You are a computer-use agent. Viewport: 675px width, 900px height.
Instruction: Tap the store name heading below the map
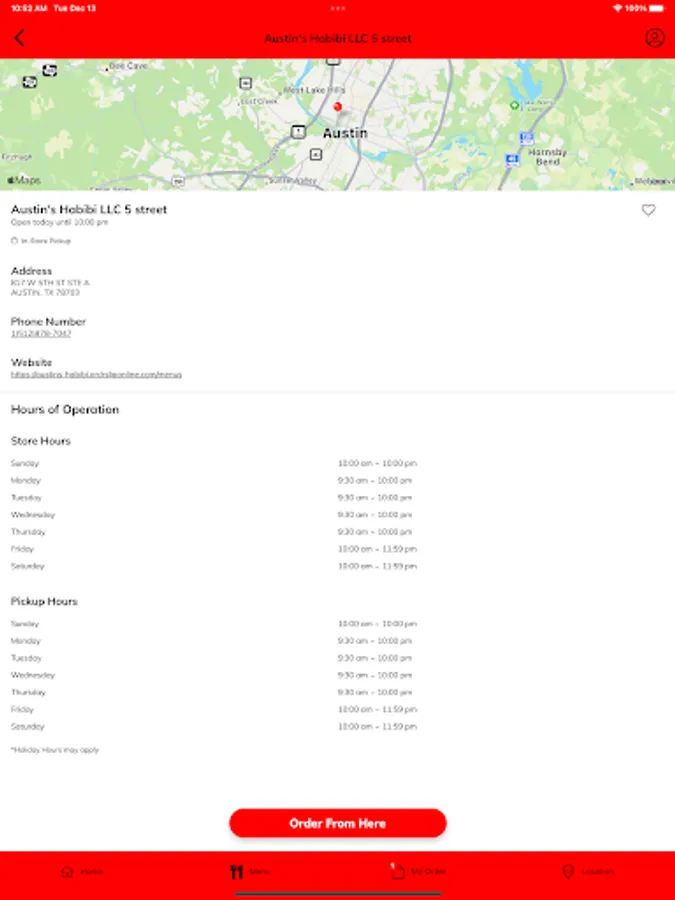[89, 209]
